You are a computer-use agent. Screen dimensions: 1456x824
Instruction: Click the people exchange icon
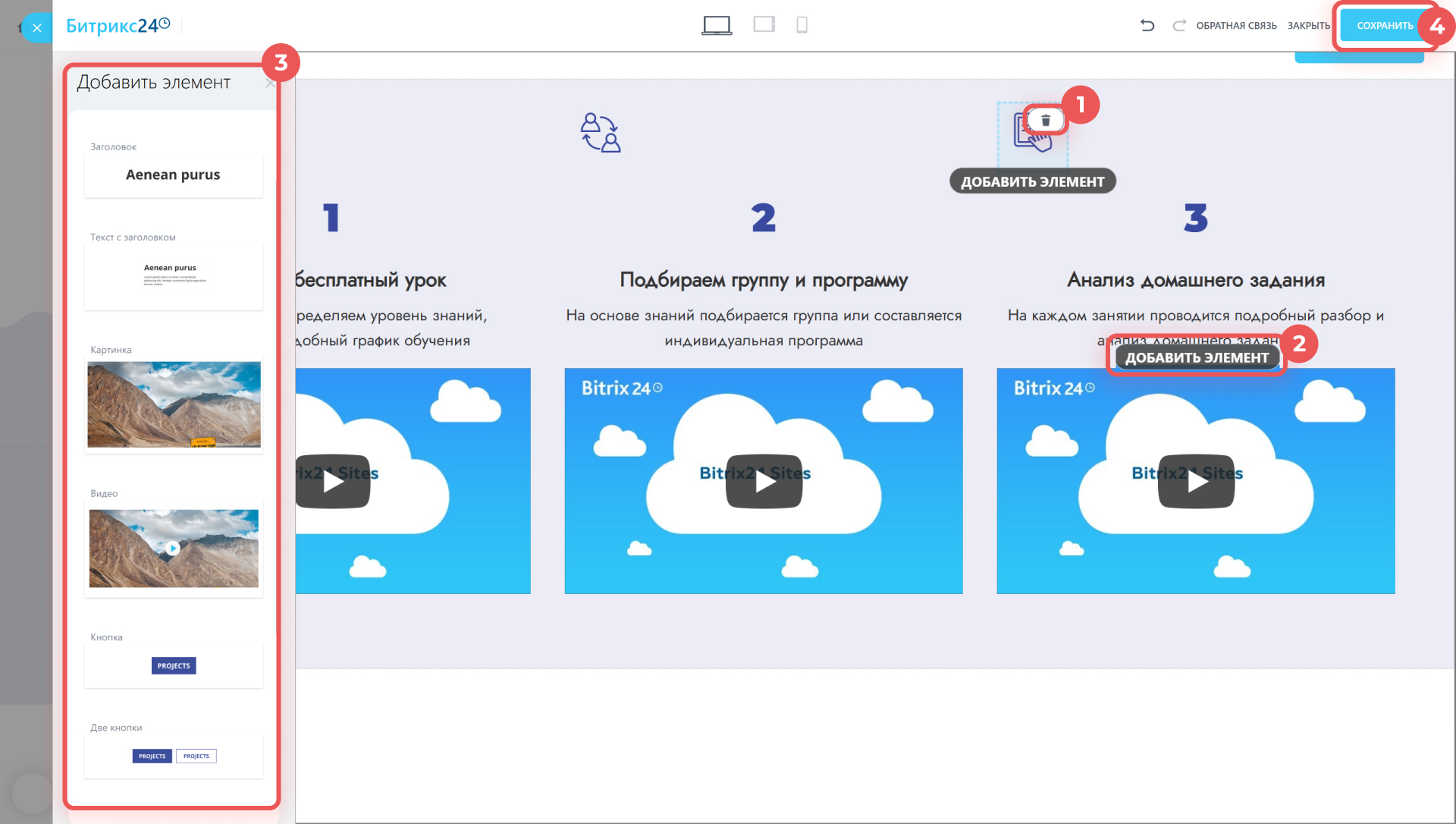(x=601, y=133)
